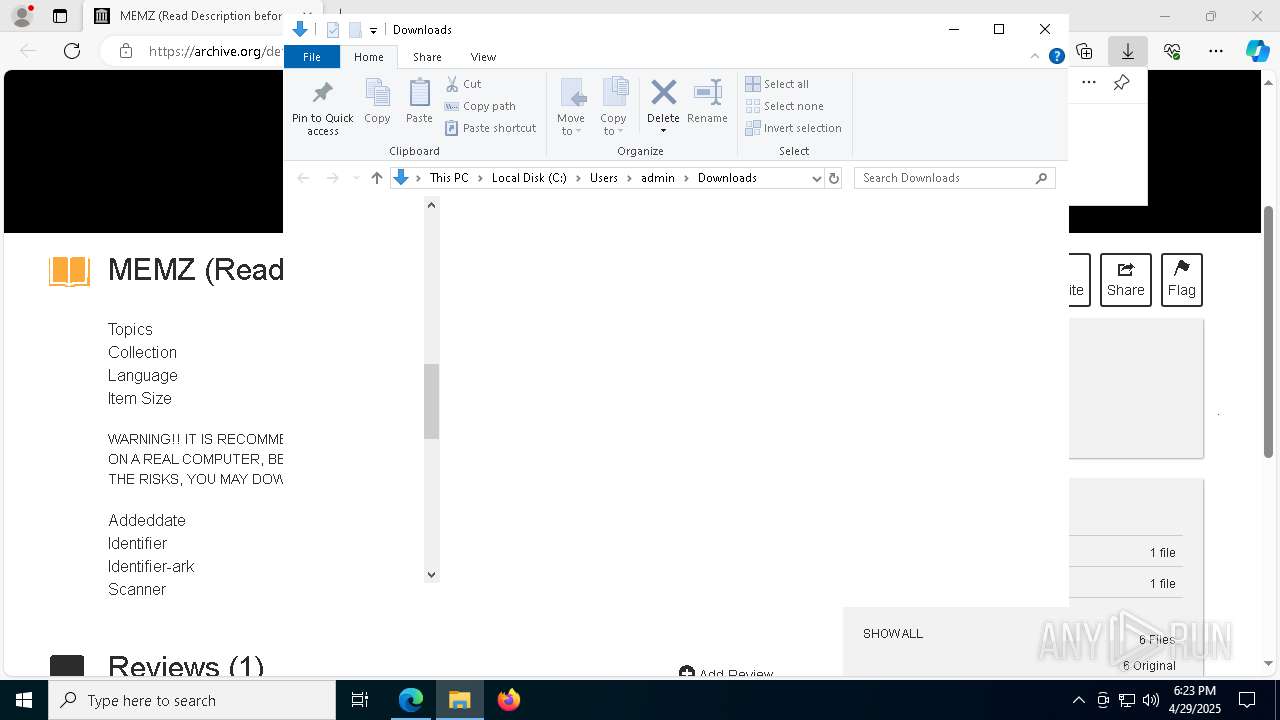Image resolution: width=1280 pixels, height=720 pixels.
Task: Click Paste shortcut in the ribbon
Action: (x=490, y=128)
